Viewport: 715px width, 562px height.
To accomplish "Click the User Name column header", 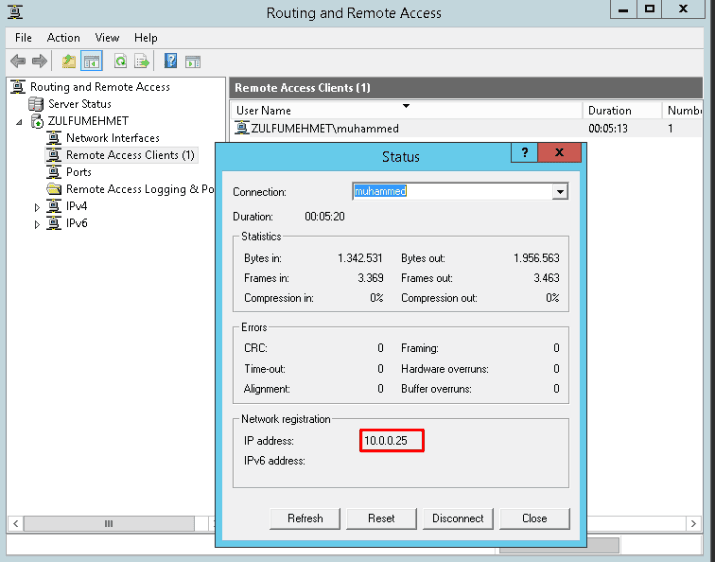I will (x=406, y=110).
